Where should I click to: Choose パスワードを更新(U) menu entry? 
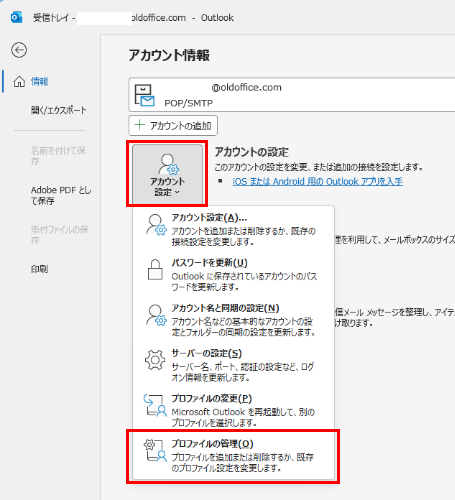[x=233, y=275]
